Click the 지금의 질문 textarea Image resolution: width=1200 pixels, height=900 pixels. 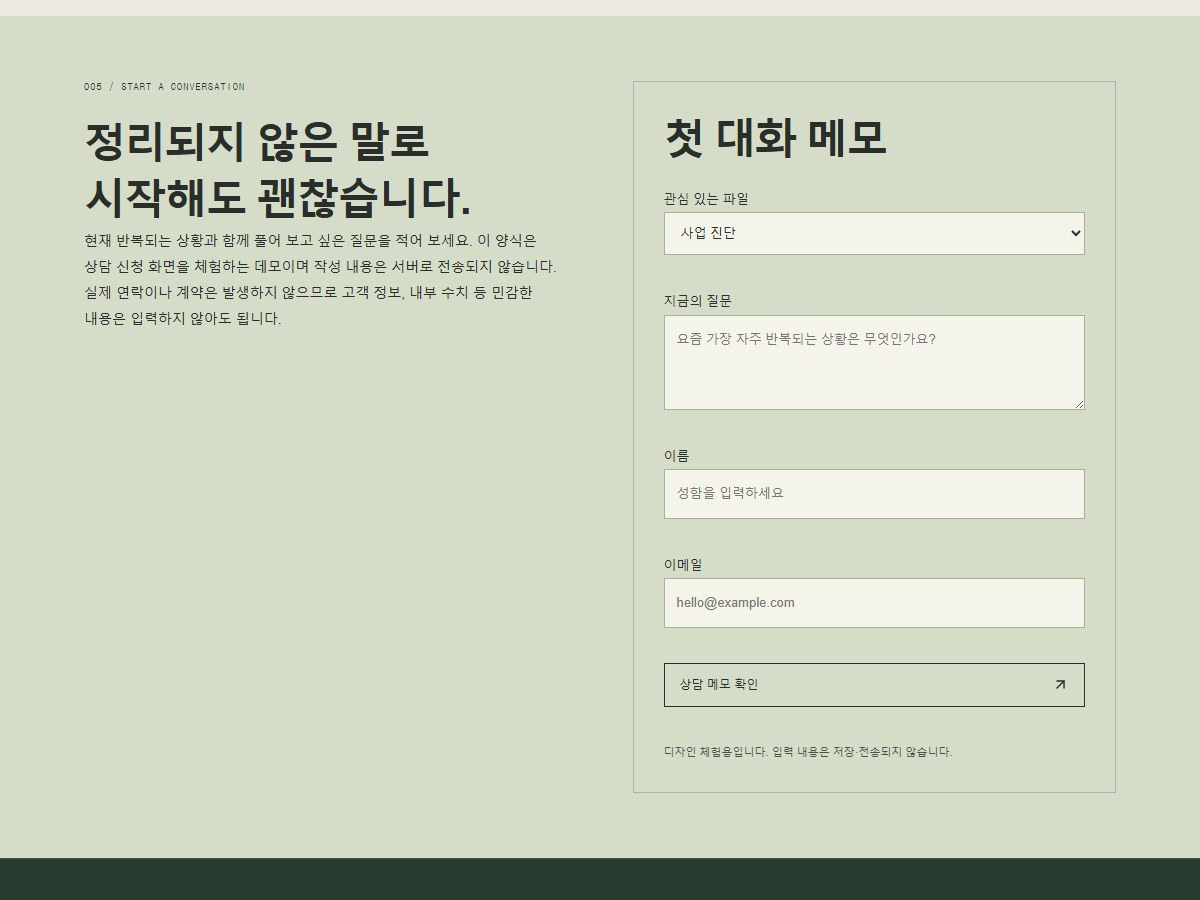click(x=874, y=362)
